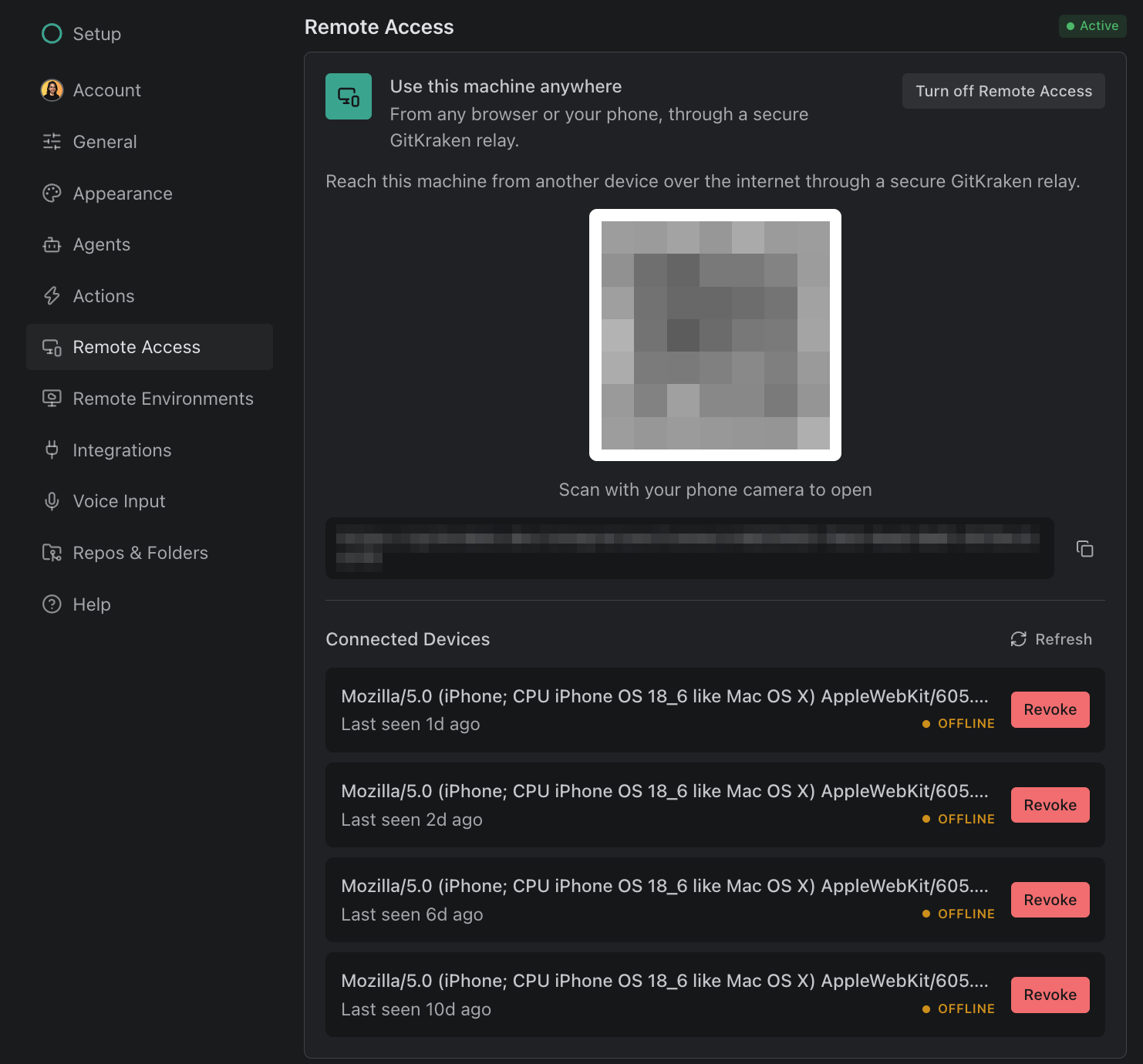
Task: Click the 'Last seen 10d ago' text
Action: point(416,1009)
